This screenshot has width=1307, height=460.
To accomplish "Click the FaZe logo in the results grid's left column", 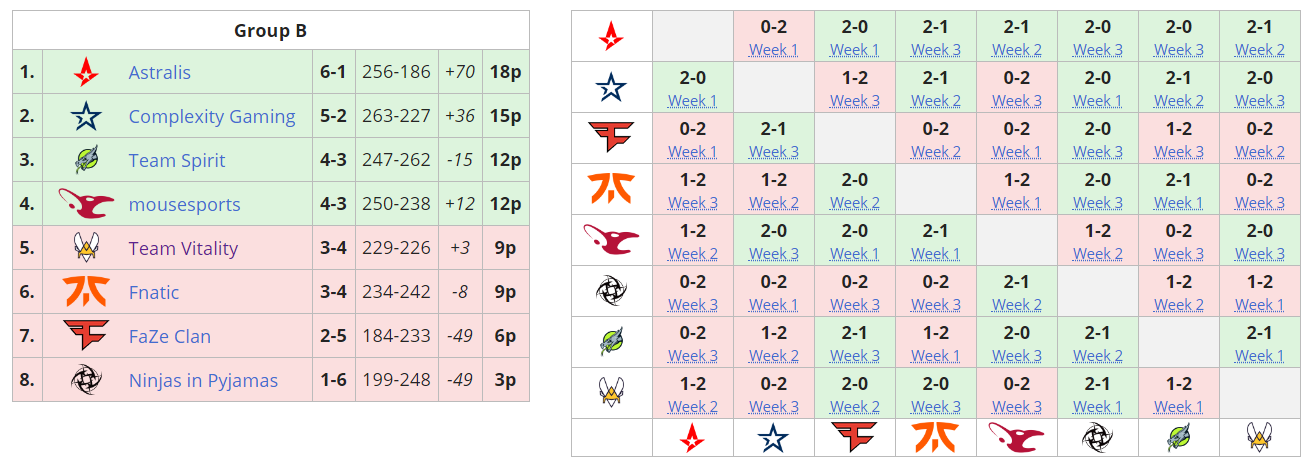I will (611, 138).
